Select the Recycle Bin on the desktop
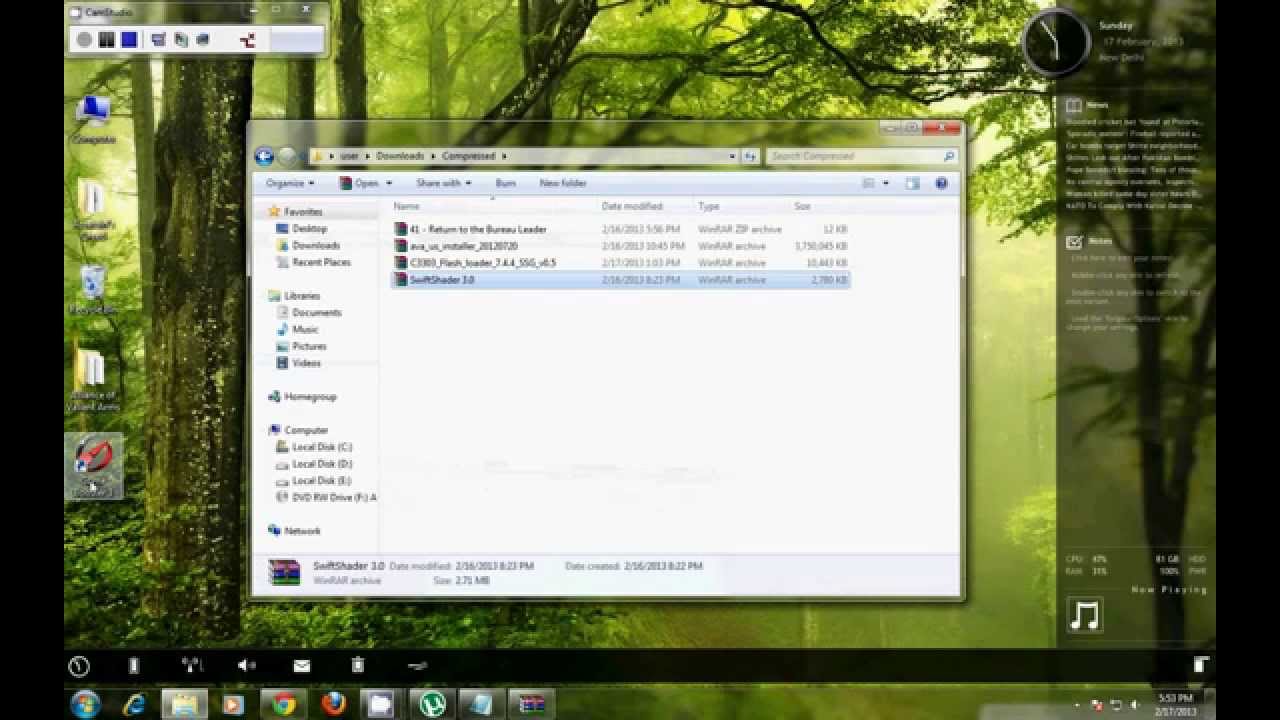 point(93,291)
